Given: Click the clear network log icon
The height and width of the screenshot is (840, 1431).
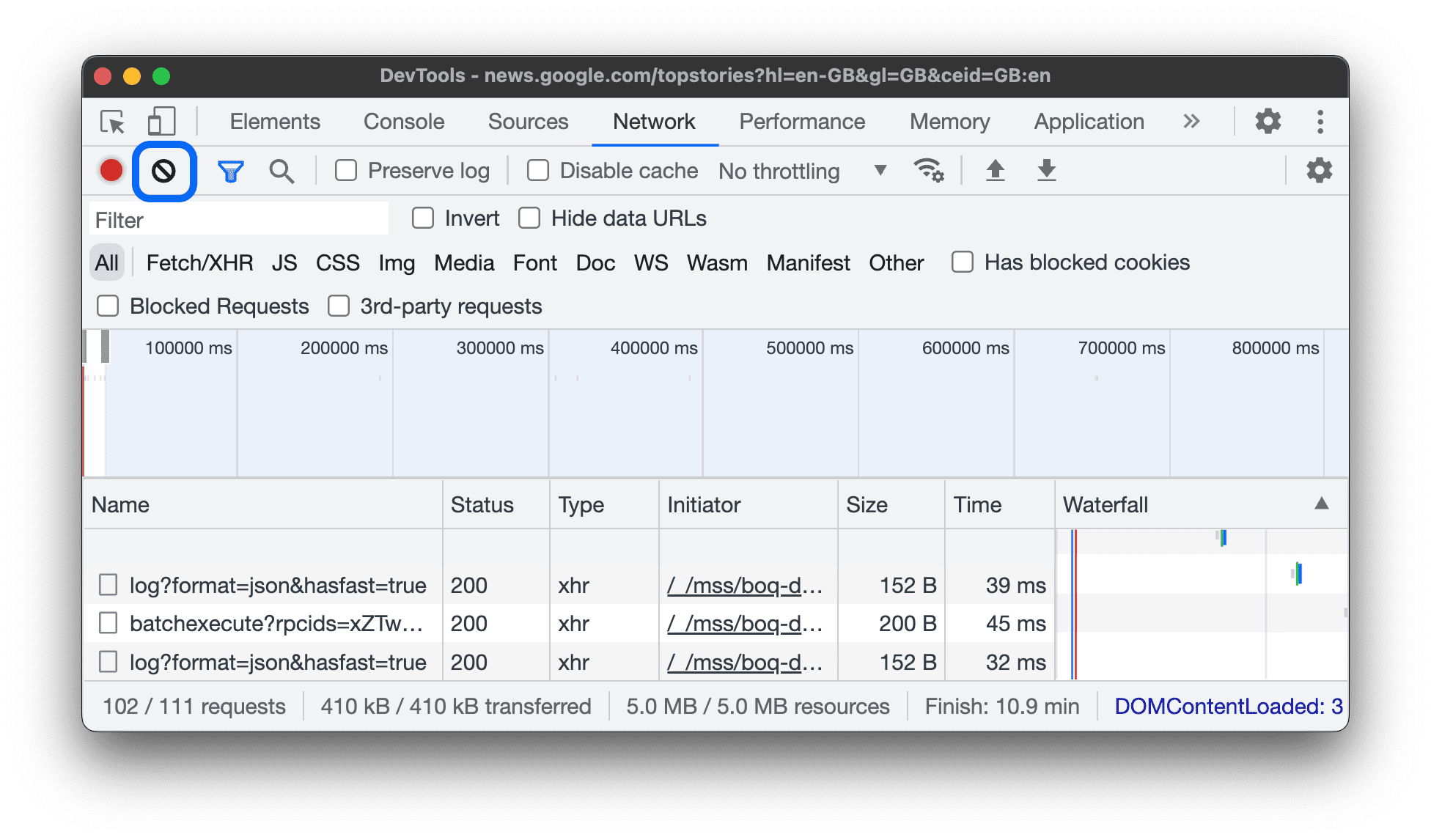Looking at the screenshot, I should pyautogui.click(x=163, y=169).
